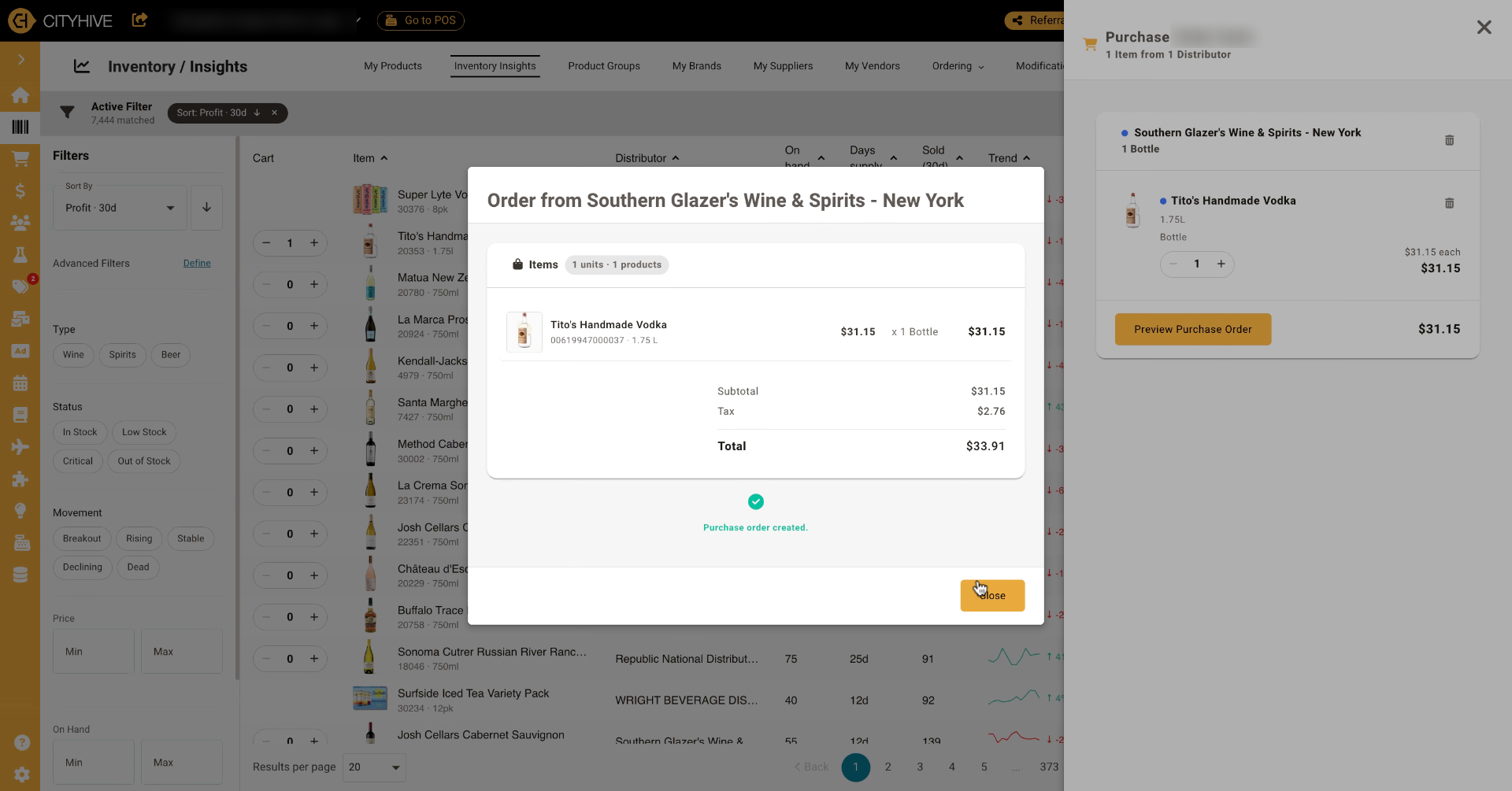Open the barcode inventory sidebar icon
Screen dimensions: 1512x791
coord(20,127)
